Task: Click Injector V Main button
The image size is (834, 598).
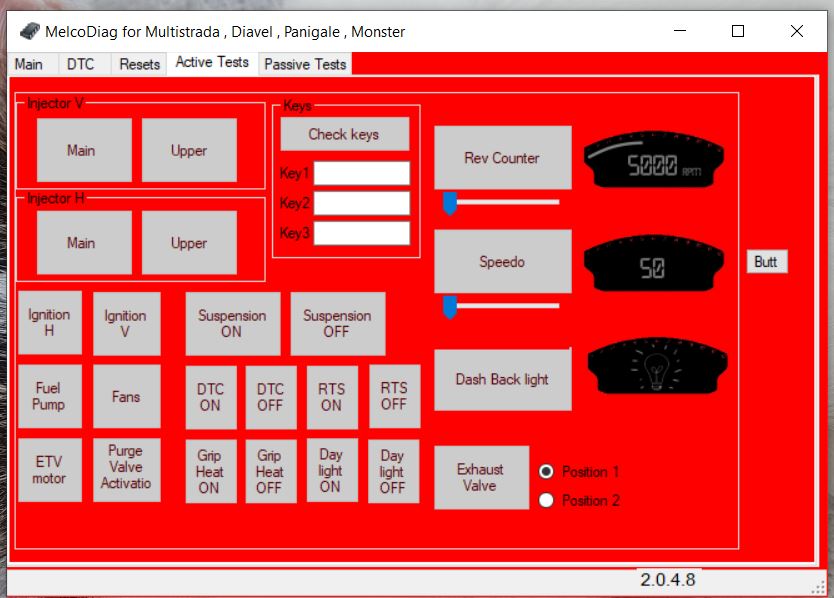Action: coord(82,150)
